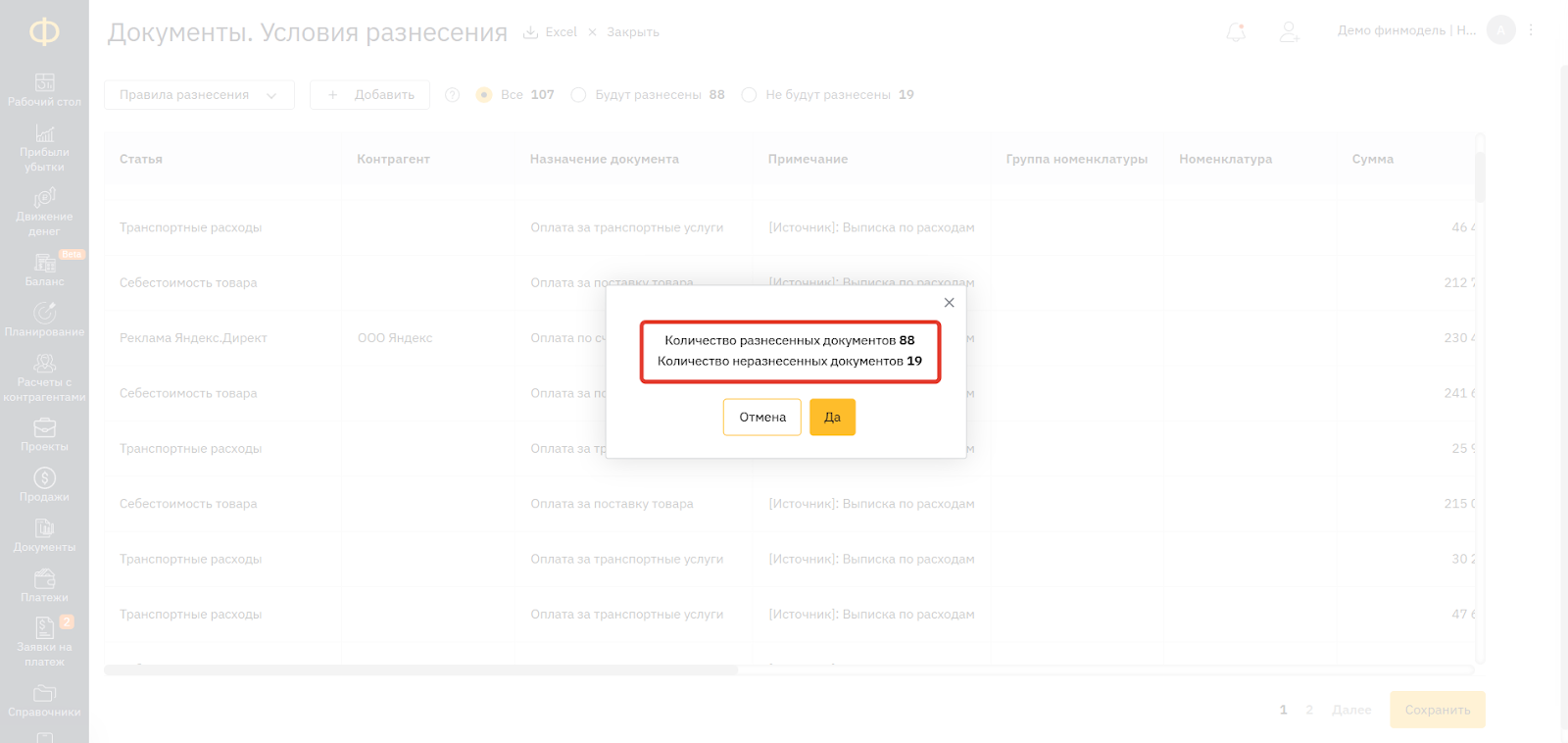The width and height of the screenshot is (1568, 743).
Task: Click the Сумма column header
Action: pyautogui.click(x=1372, y=159)
